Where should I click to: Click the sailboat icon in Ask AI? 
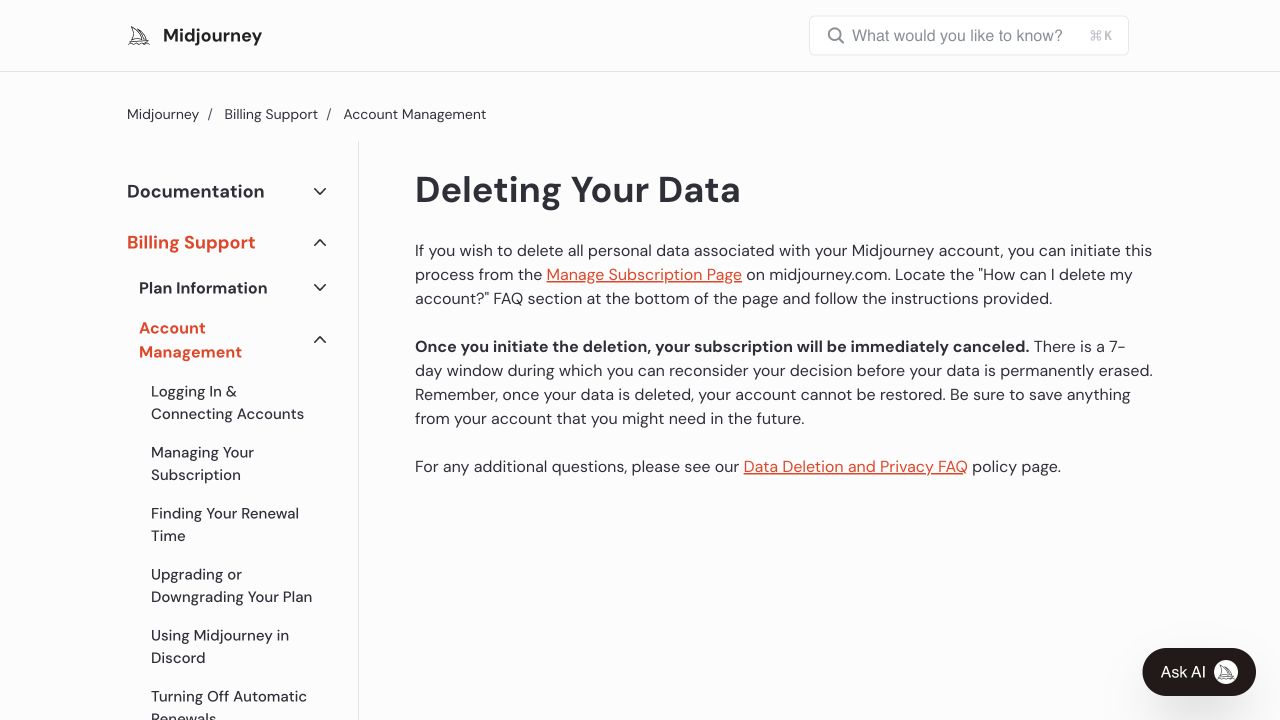click(x=1226, y=672)
